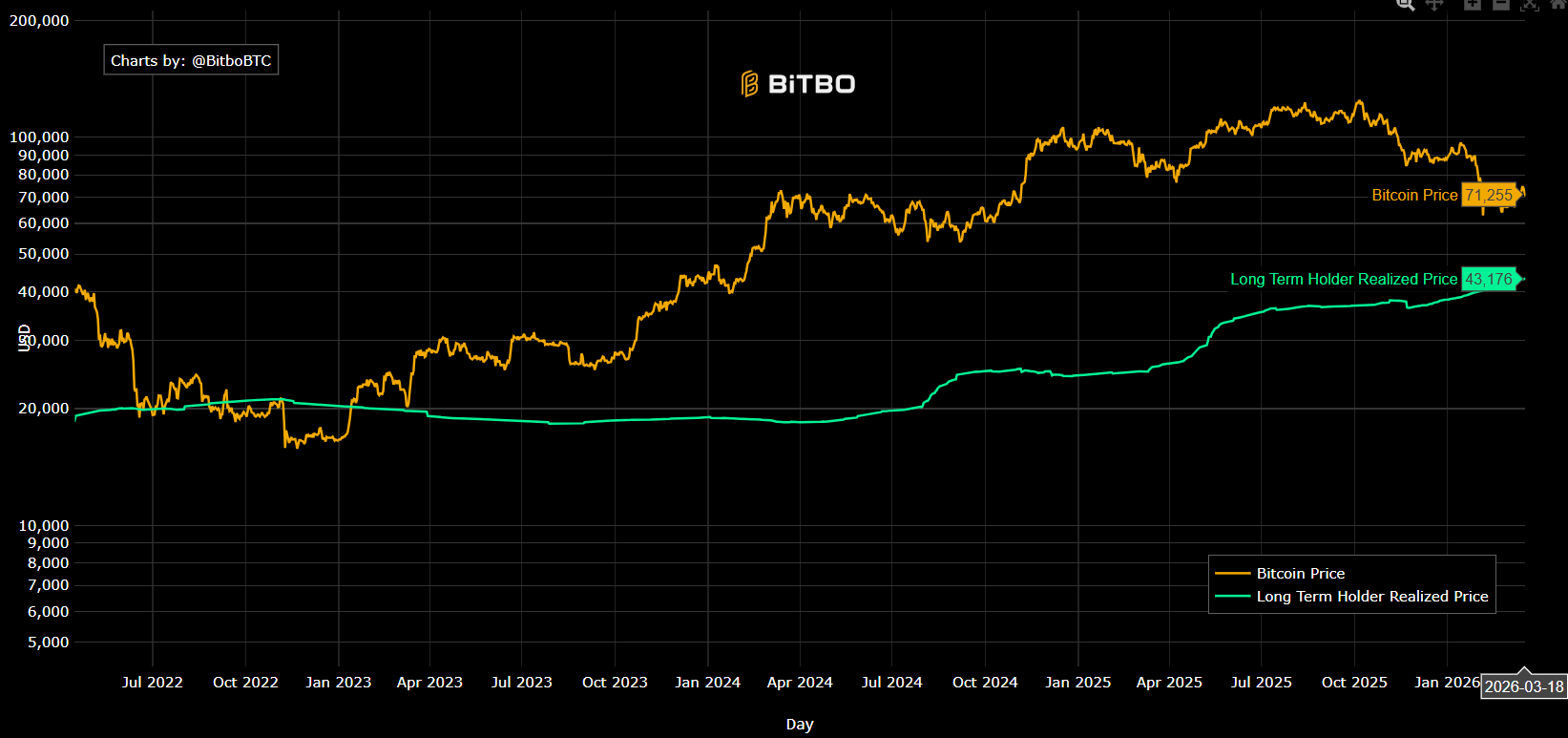Click the 80,000 y-axis label
The height and width of the screenshot is (738, 1568).
pos(44,174)
